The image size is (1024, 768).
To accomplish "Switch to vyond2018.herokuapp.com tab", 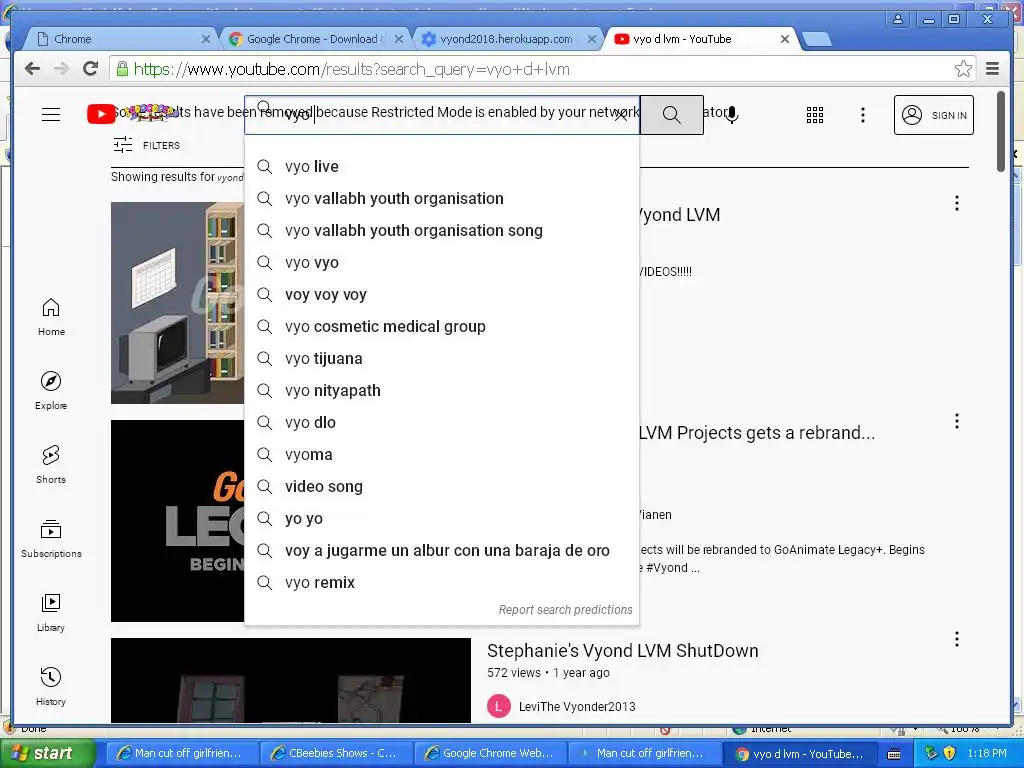I will 506,39.
